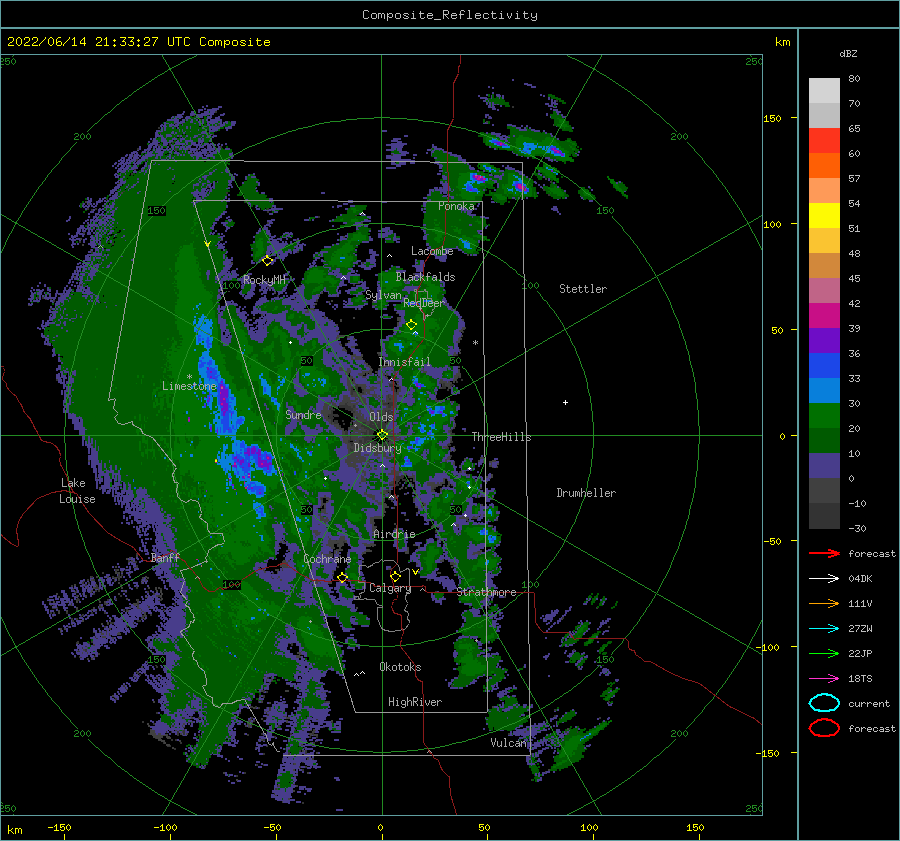Image resolution: width=900 pixels, height=841 pixels.
Task: Click the Composite_Reflectivity title text
Action: 450,15
